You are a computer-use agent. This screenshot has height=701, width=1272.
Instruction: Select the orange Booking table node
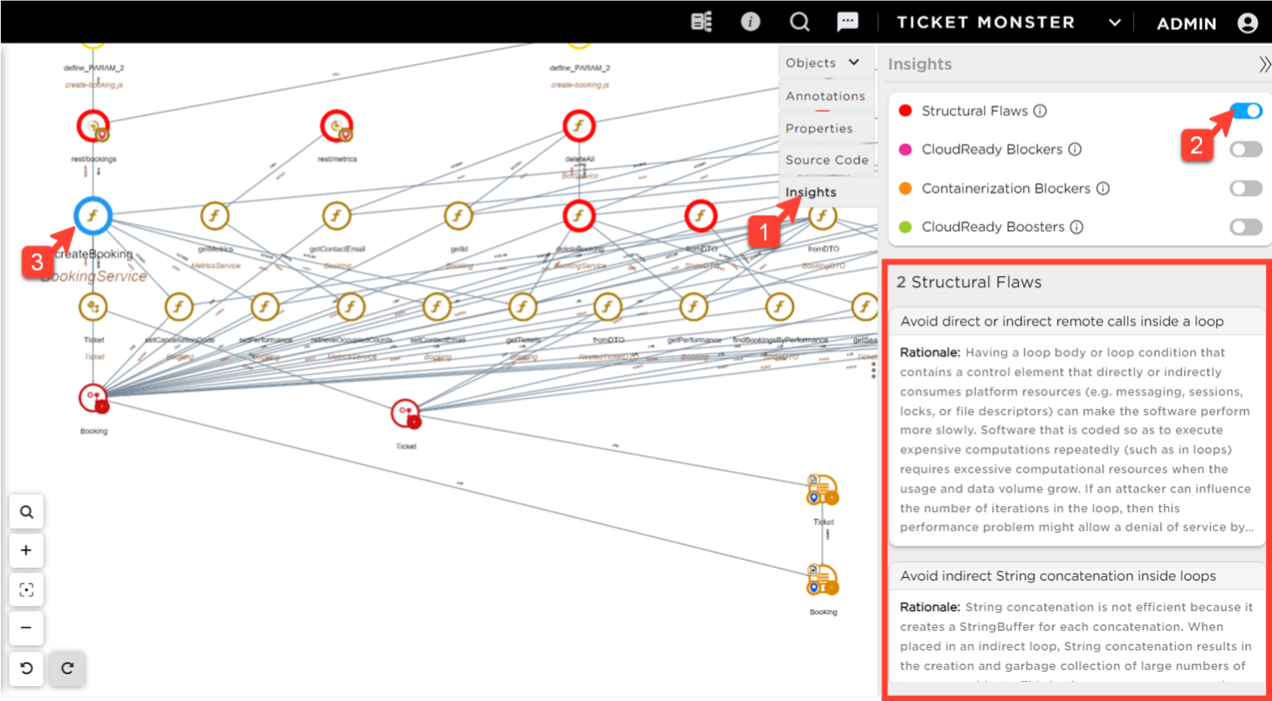823,581
